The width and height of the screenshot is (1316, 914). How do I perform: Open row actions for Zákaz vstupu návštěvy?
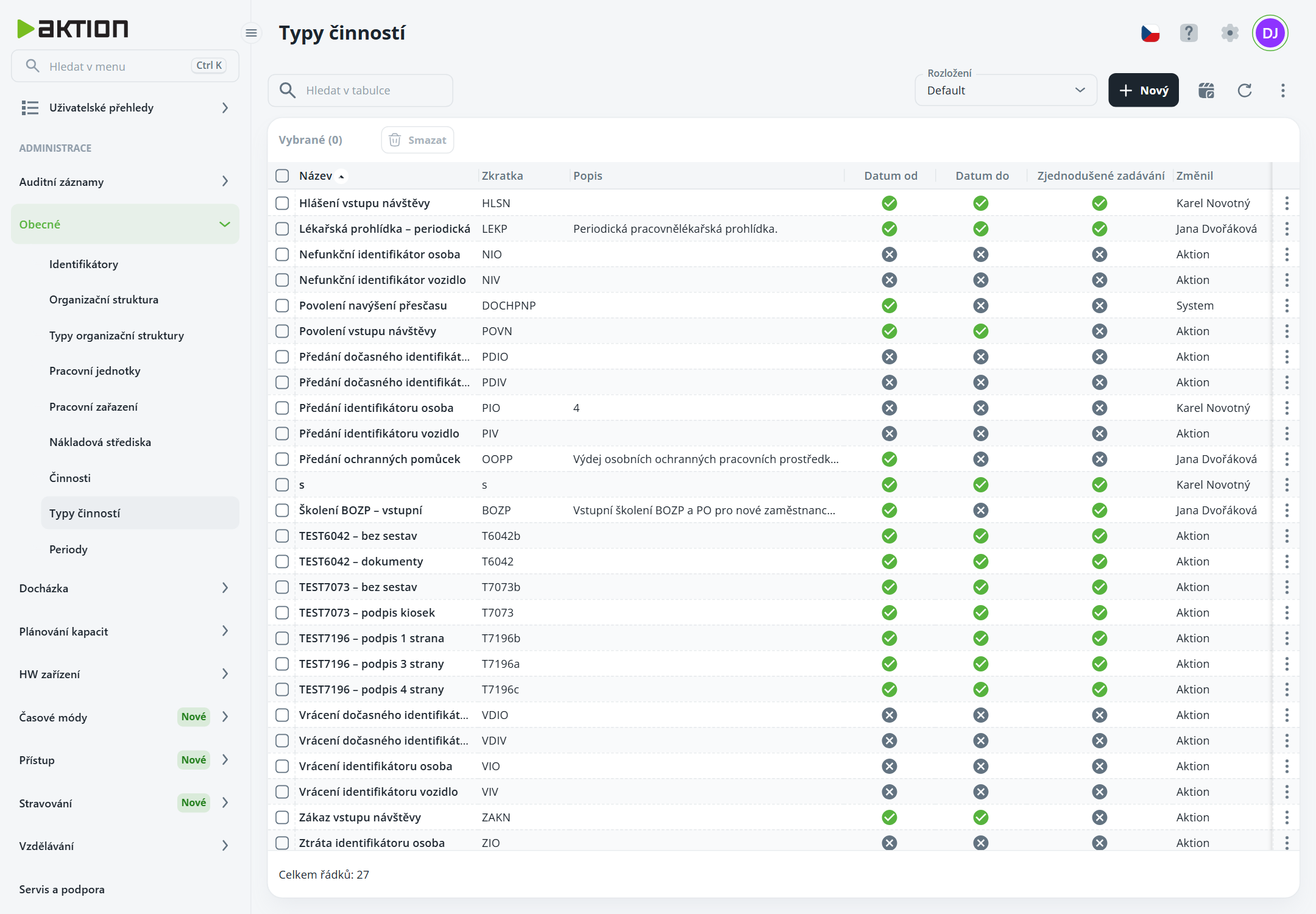1287,817
